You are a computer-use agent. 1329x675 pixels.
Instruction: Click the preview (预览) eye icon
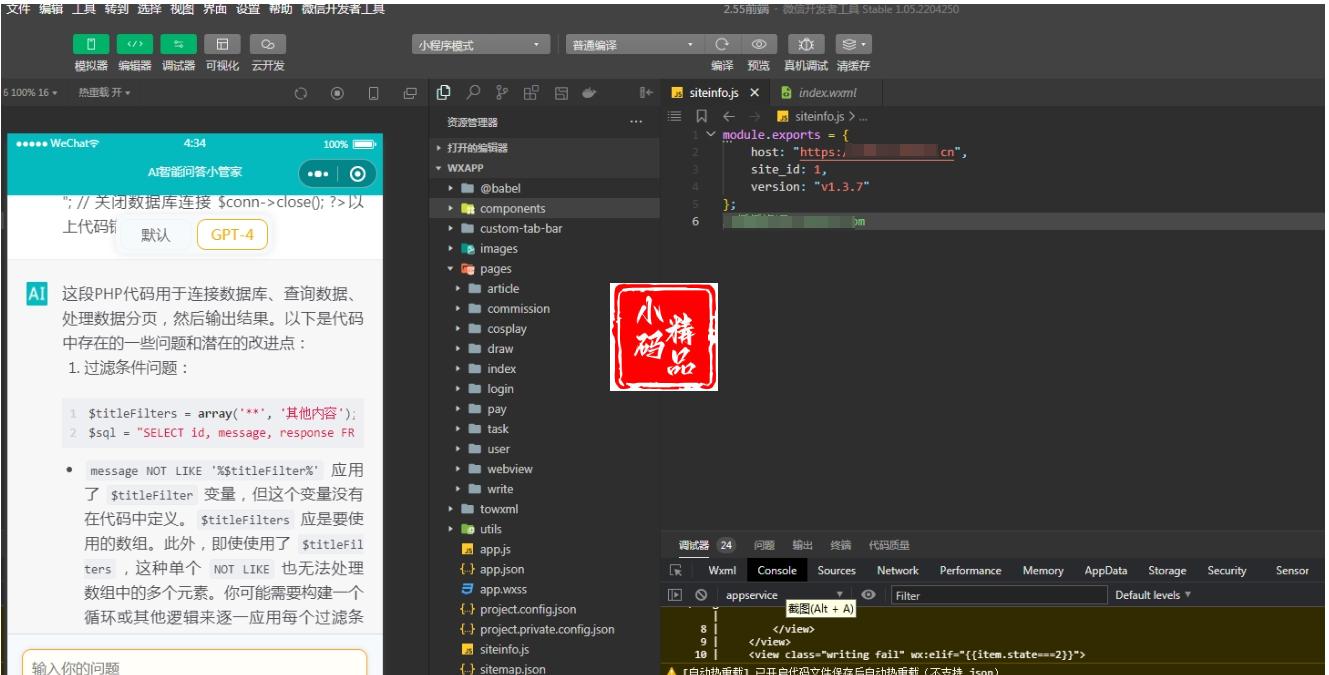[759, 45]
